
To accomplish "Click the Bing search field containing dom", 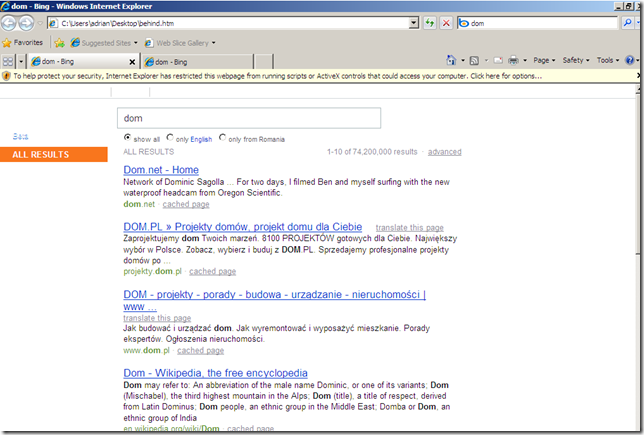I will (249, 118).
